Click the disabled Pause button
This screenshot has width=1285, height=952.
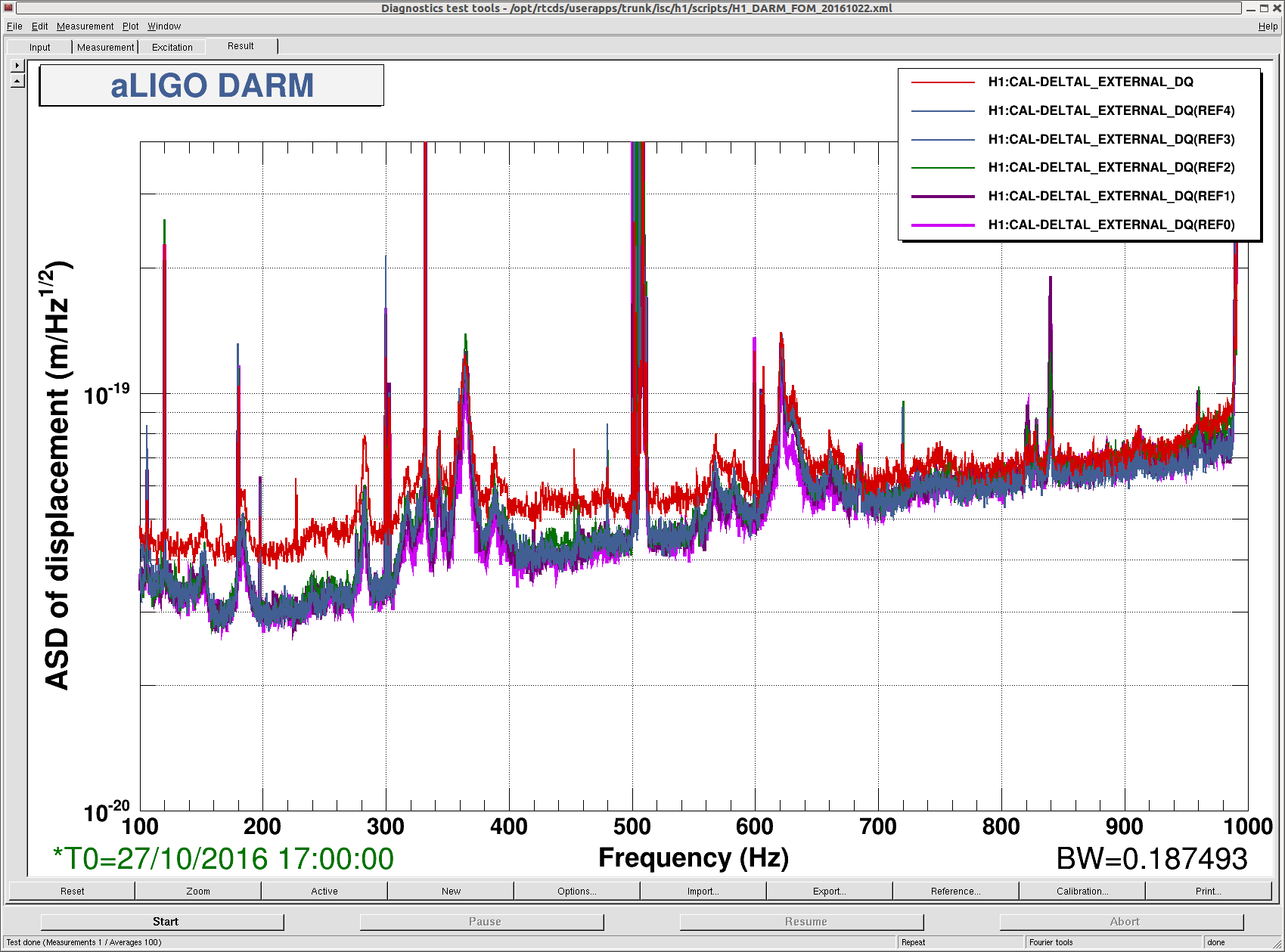click(x=482, y=922)
